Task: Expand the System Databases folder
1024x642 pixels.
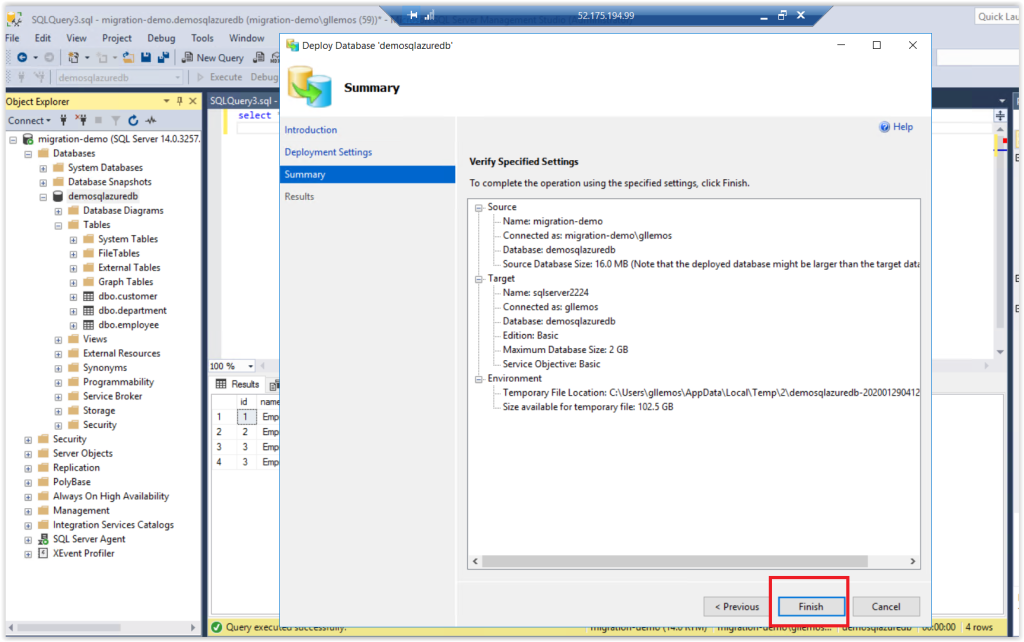Action: point(43,169)
